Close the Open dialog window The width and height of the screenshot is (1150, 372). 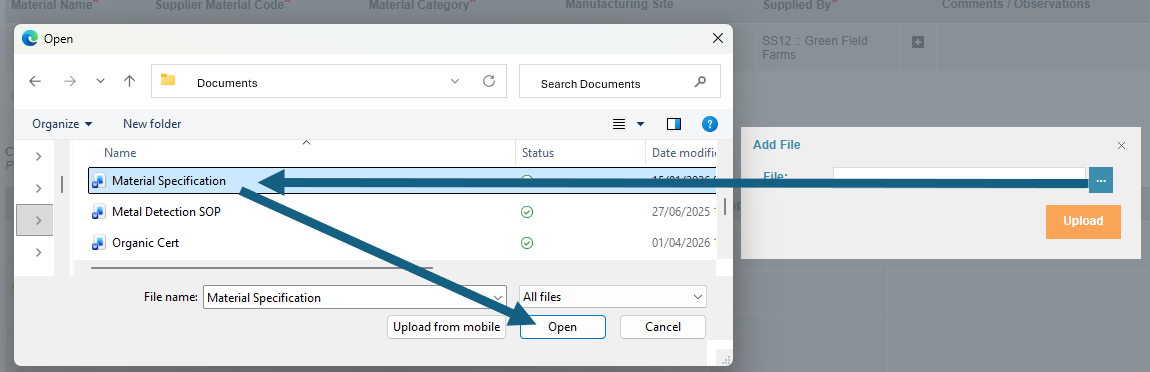718,38
